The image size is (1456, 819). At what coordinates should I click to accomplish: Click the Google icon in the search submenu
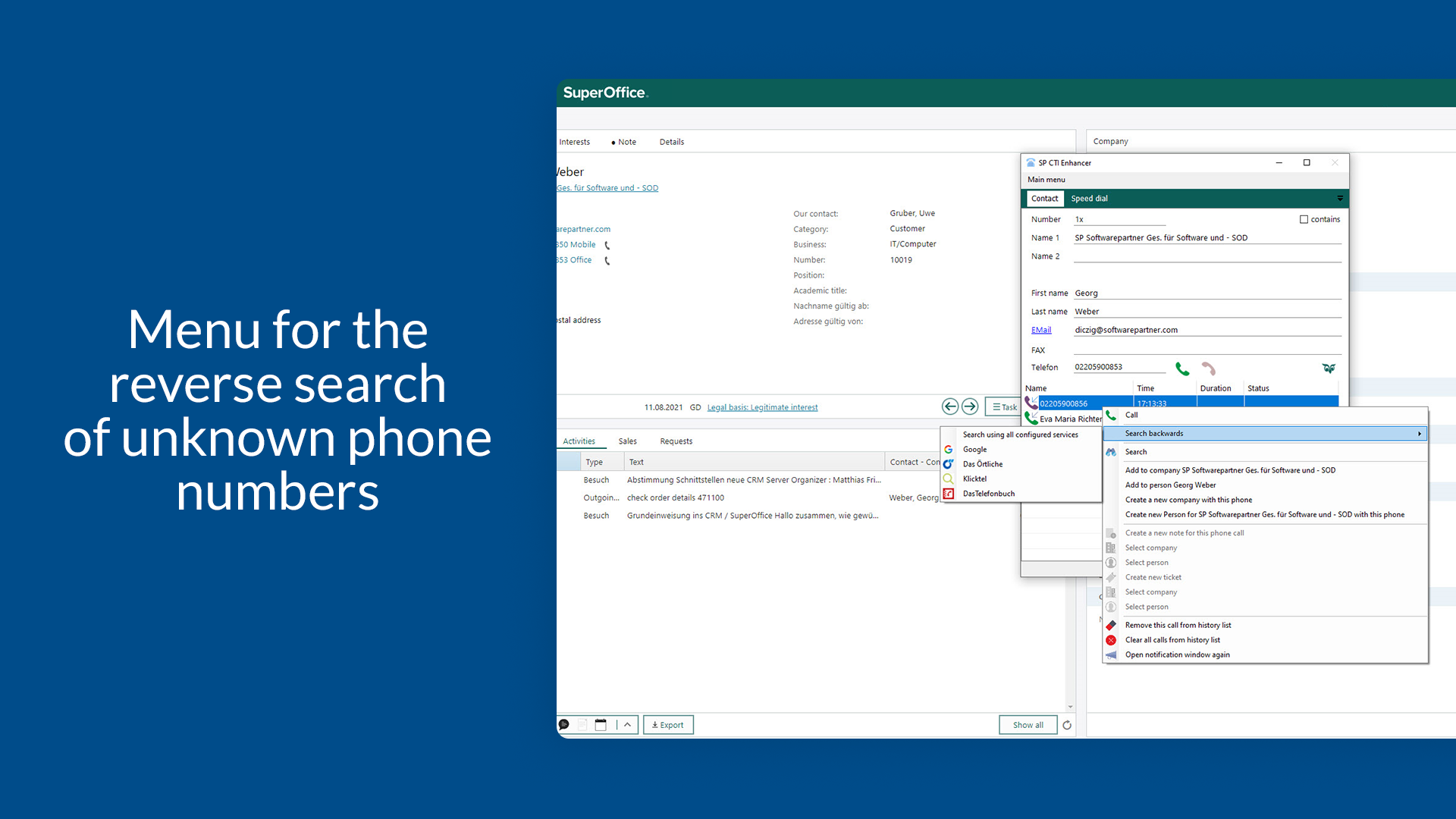click(948, 450)
